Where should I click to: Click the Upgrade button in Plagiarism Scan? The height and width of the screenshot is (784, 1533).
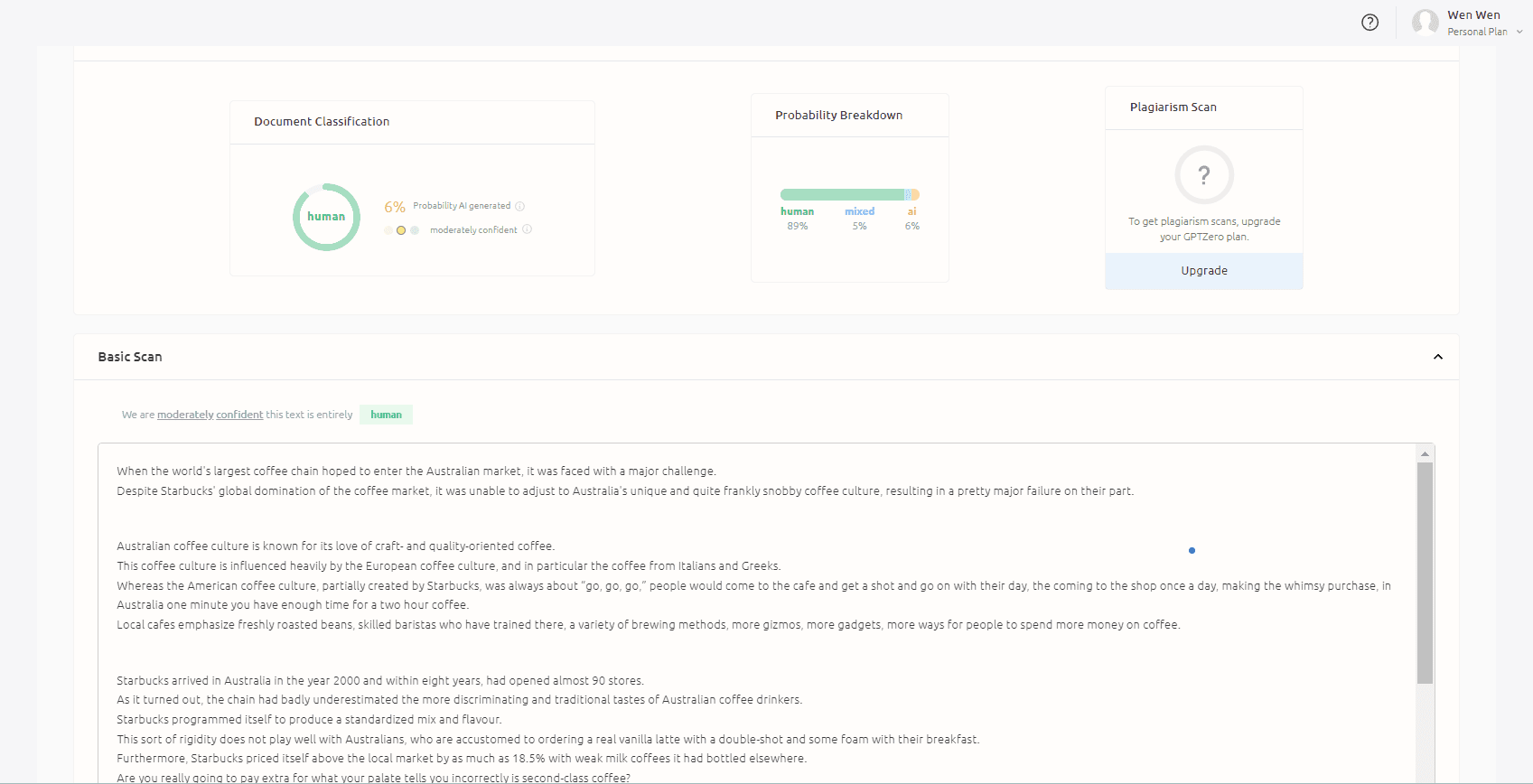pos(1203,271)
